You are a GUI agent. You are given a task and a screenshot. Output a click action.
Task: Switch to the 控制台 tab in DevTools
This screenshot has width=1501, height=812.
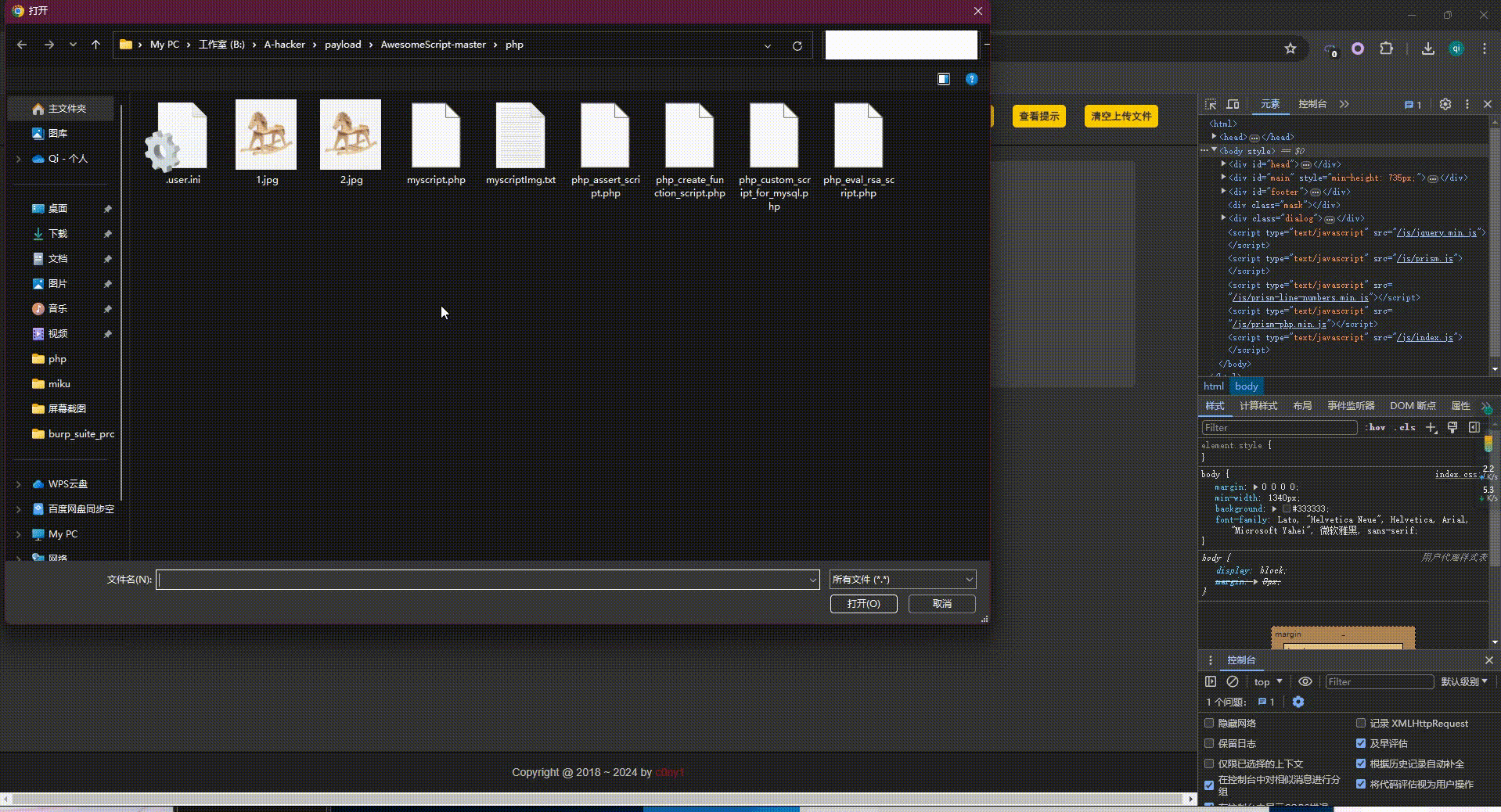click(x=1312, y=104)
